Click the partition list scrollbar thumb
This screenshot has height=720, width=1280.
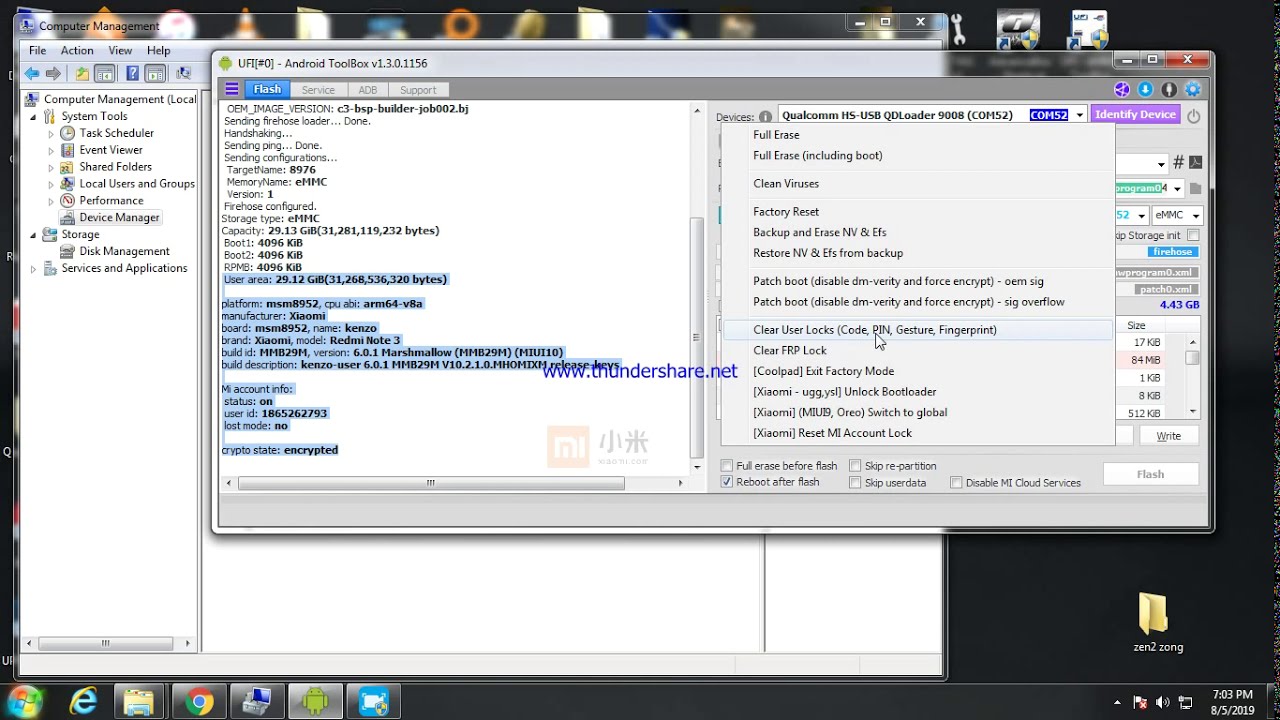[1192, 358]
